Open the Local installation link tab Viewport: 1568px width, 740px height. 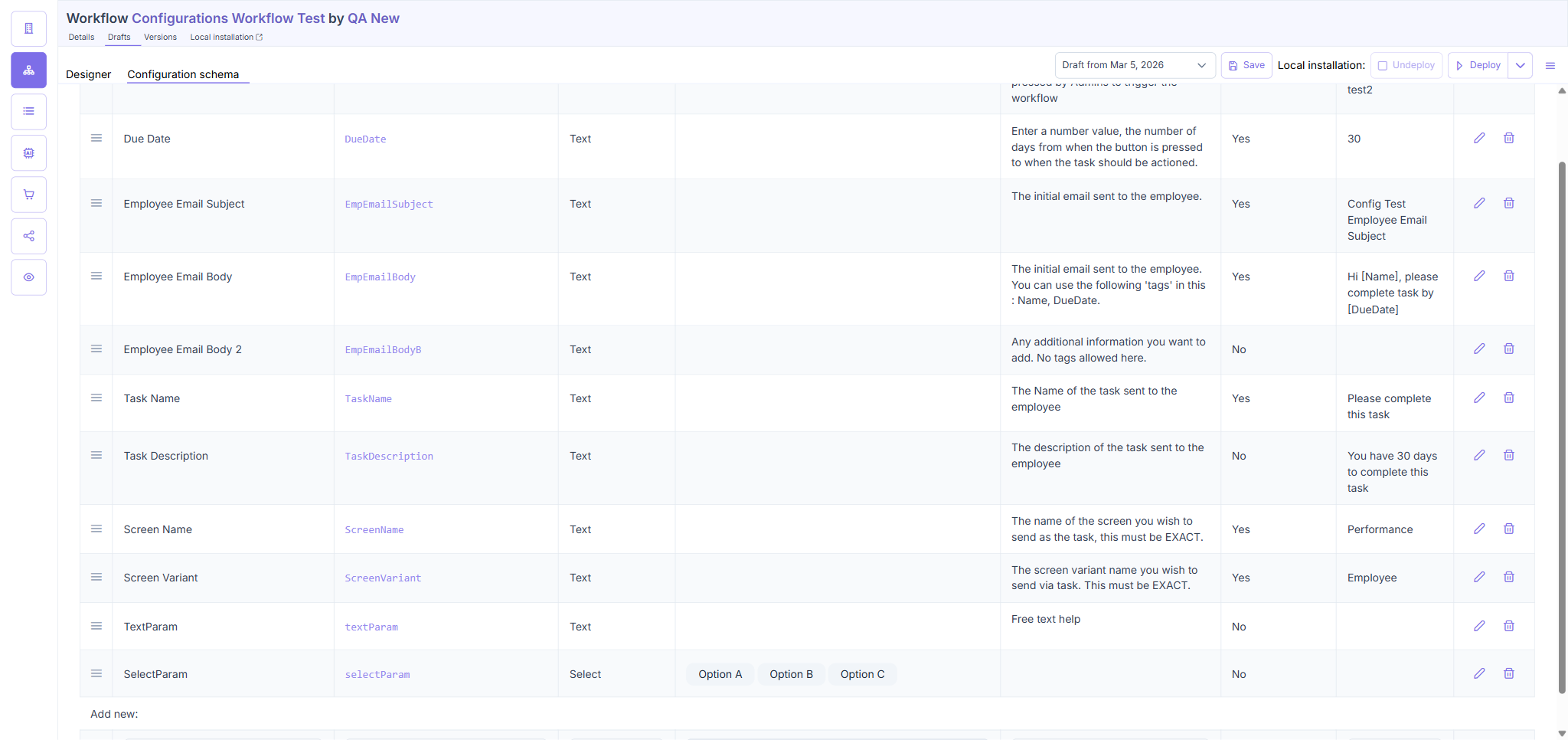[x=226, y=37]
